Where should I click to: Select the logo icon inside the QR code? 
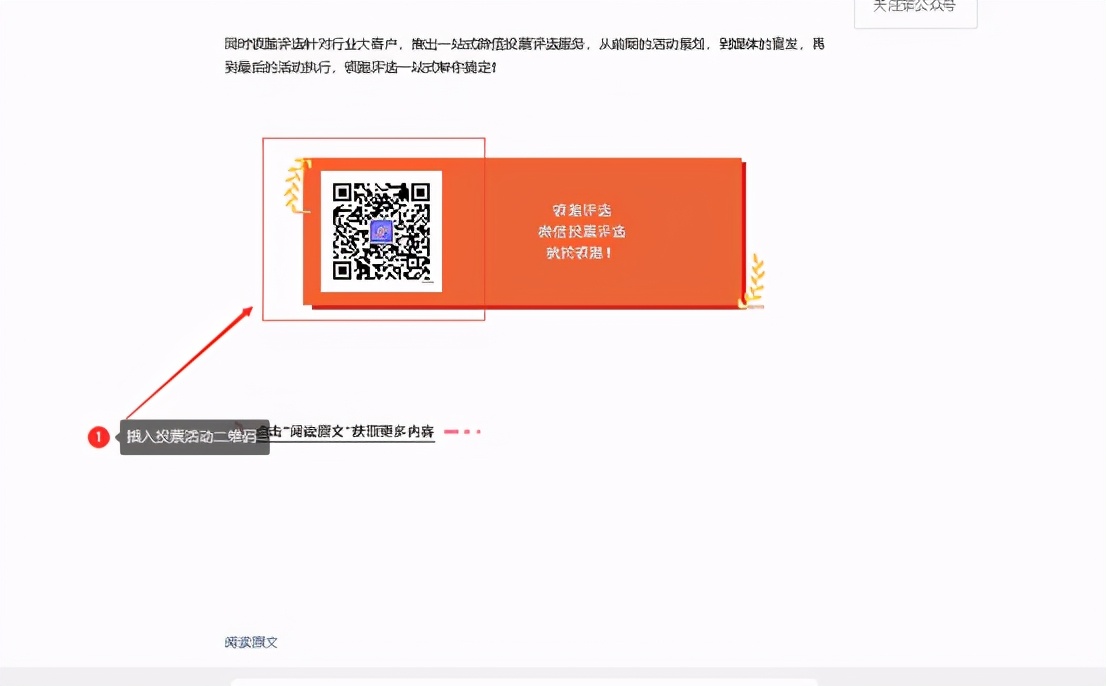[x=380, y=230]
